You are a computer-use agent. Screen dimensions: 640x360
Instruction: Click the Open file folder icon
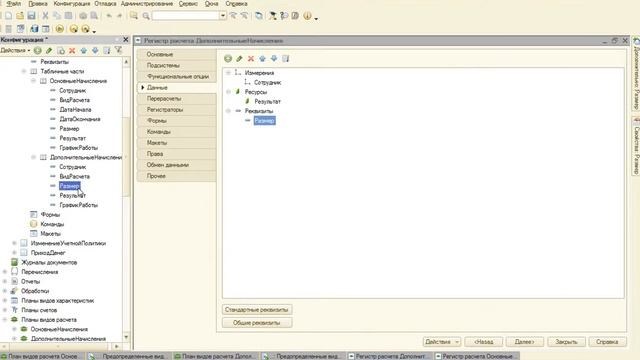20,16
